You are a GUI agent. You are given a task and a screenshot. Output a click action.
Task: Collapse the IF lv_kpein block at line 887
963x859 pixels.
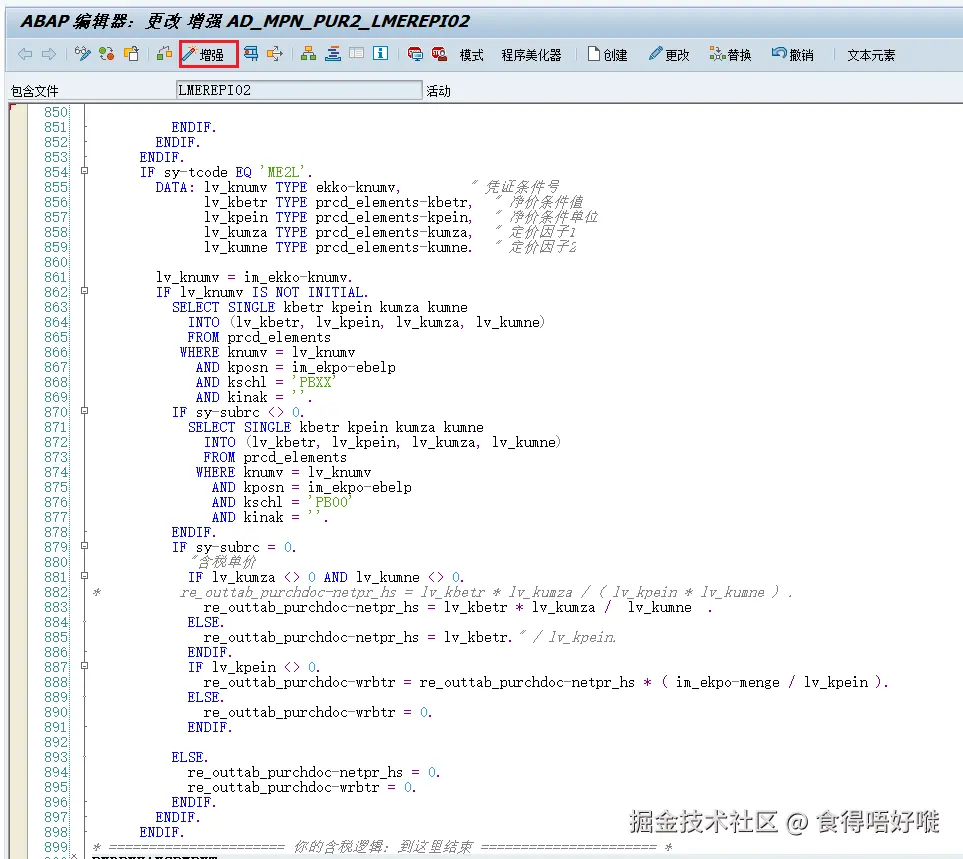[x=85, y=666]
